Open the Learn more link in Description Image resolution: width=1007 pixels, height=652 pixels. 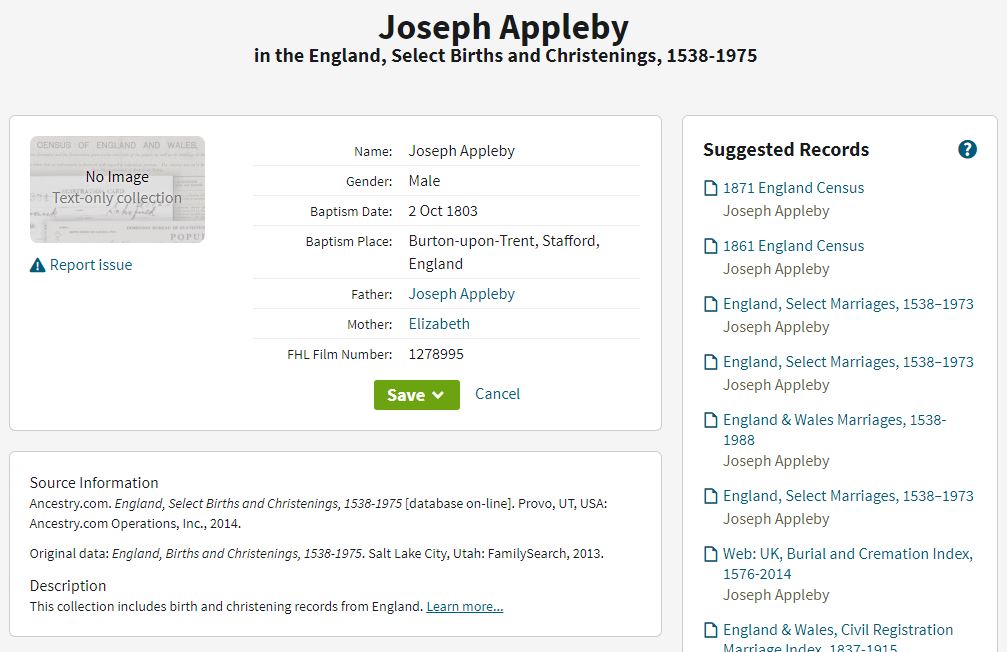465,606
